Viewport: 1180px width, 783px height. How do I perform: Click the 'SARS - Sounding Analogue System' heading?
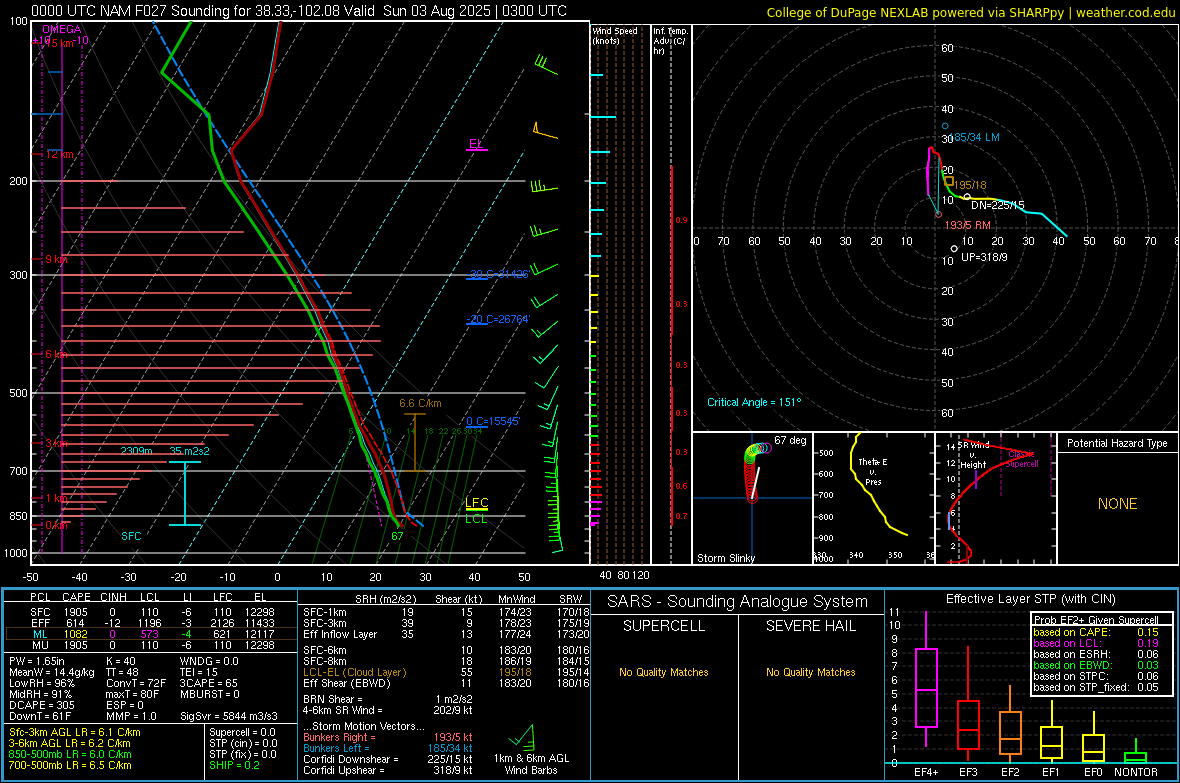pyautogui.click(x=738, y=602)
